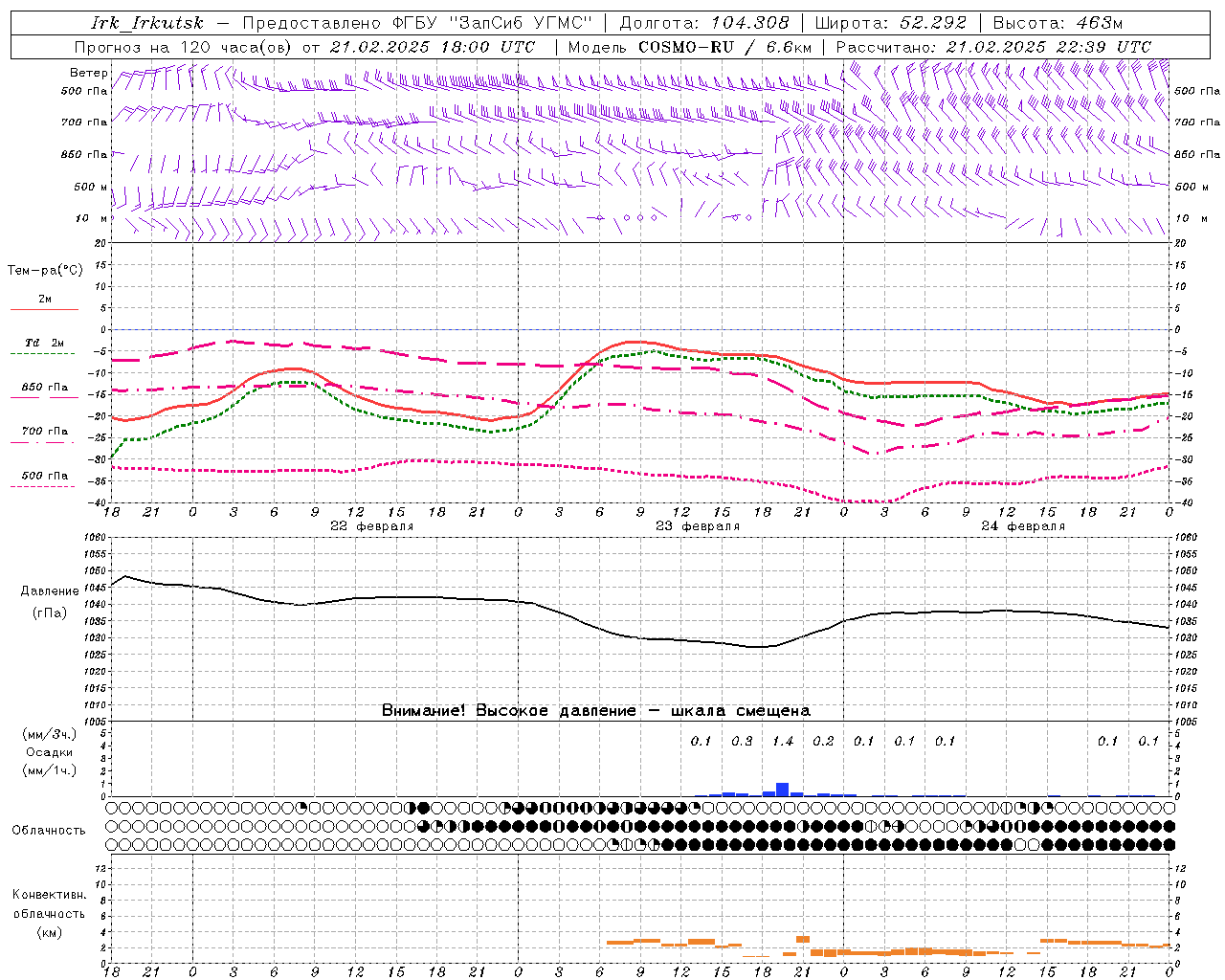This screenshot has height=980, width=1225.
Task: Click the Irk_Irkutsk station title
Action: pyautogui.click(x=147, y=23)
